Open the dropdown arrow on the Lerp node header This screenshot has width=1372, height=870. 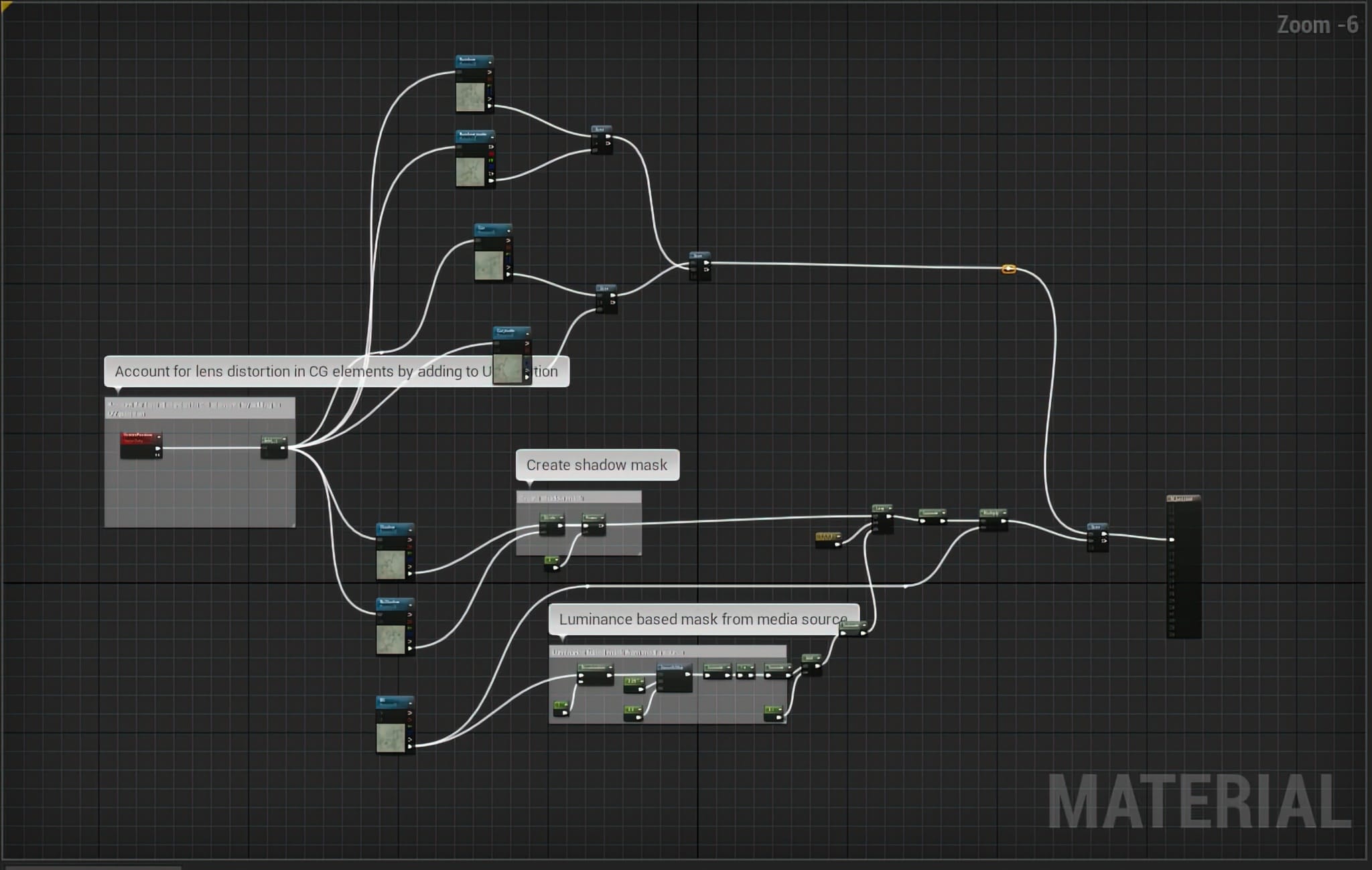[892, 508]
